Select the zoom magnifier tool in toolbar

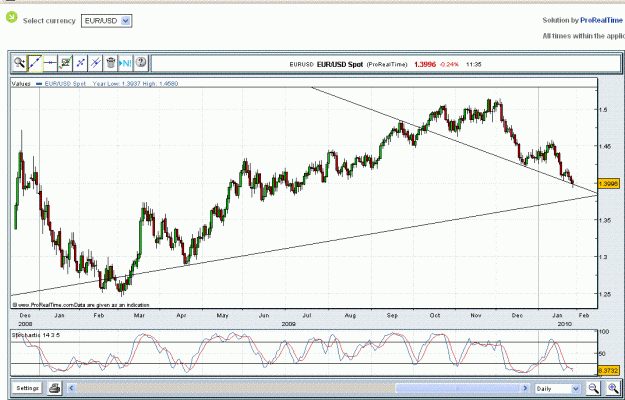click(19, 63)
